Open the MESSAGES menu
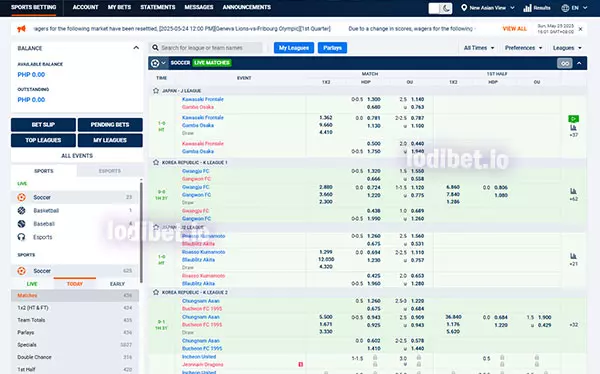 pos(199,7)
